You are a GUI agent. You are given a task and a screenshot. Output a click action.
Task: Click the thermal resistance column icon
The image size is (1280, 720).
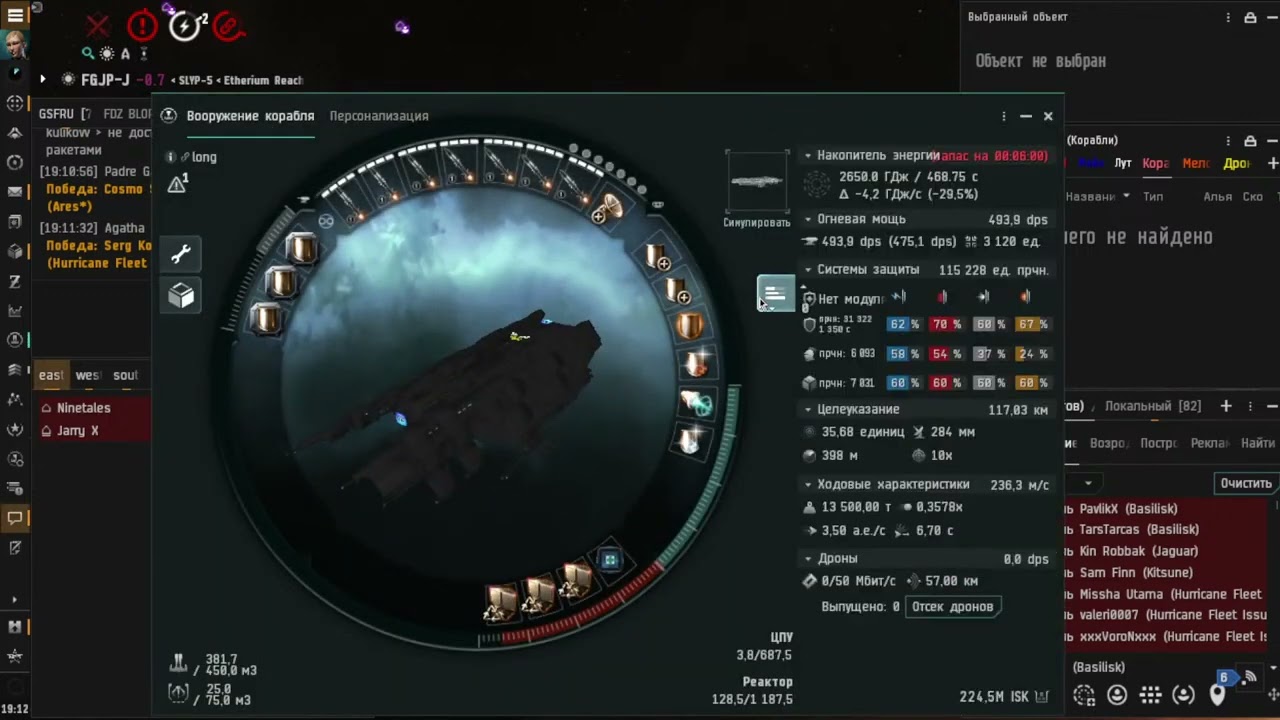point(942,297)
